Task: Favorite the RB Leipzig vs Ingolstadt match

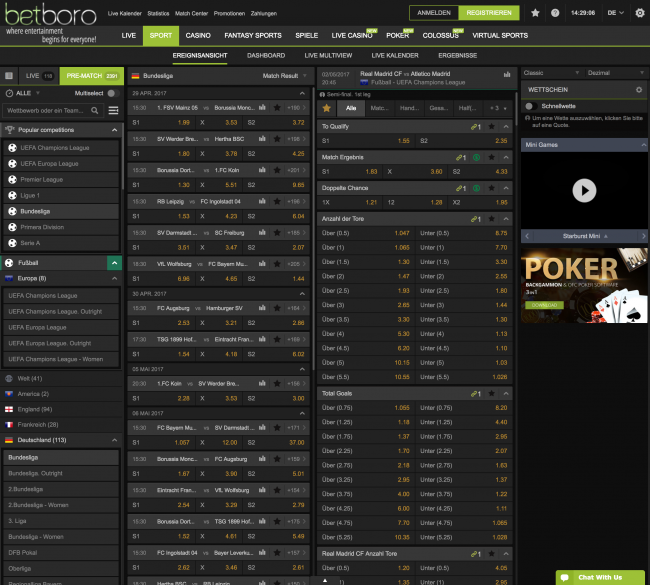Action: pos(276,201)
